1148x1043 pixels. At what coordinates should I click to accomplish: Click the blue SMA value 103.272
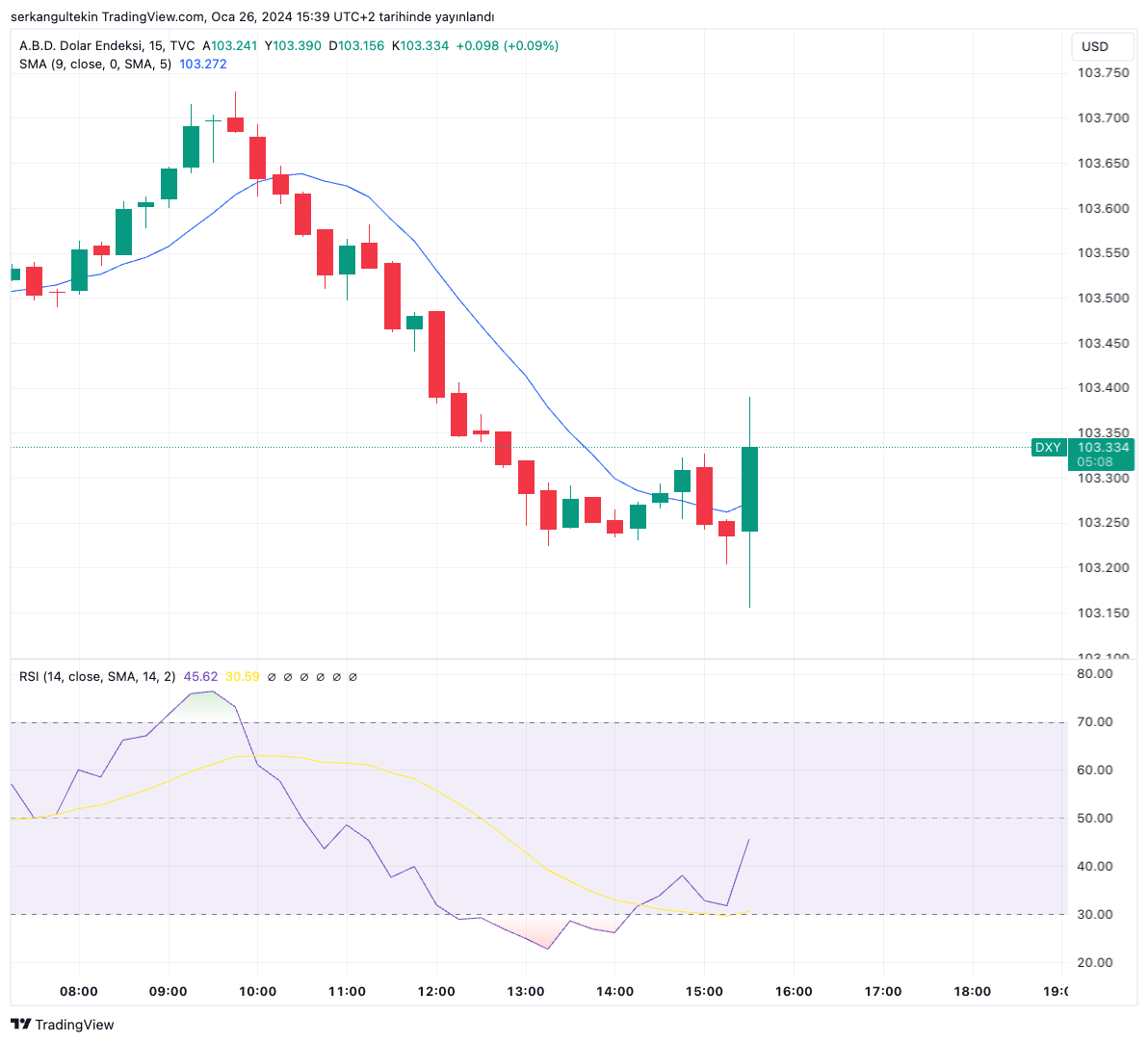(203, 64)
